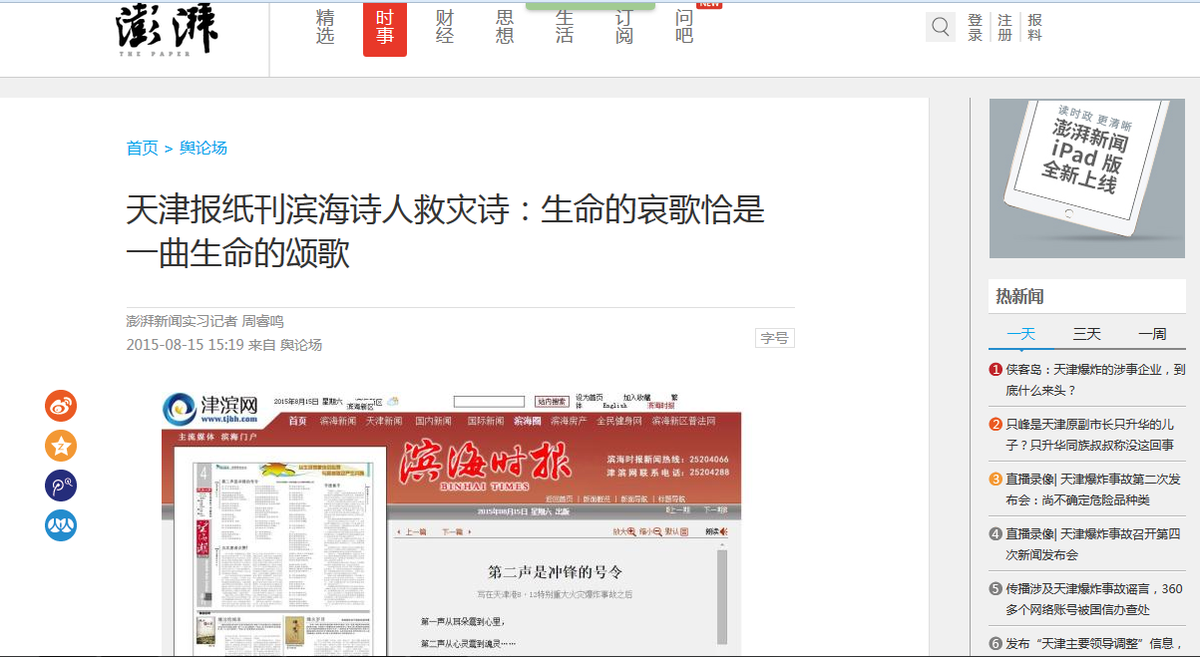Go to 首页 via breadcrumb
Image resolution: width=1200 pixels, height=657 pixels.
coord(142,148)
